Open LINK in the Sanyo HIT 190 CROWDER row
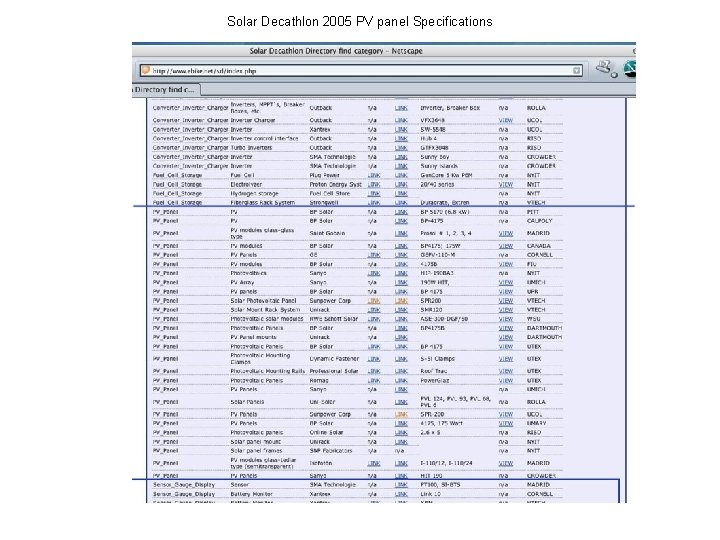Screen dimensions: 720x540 click(x=401, y=476)
